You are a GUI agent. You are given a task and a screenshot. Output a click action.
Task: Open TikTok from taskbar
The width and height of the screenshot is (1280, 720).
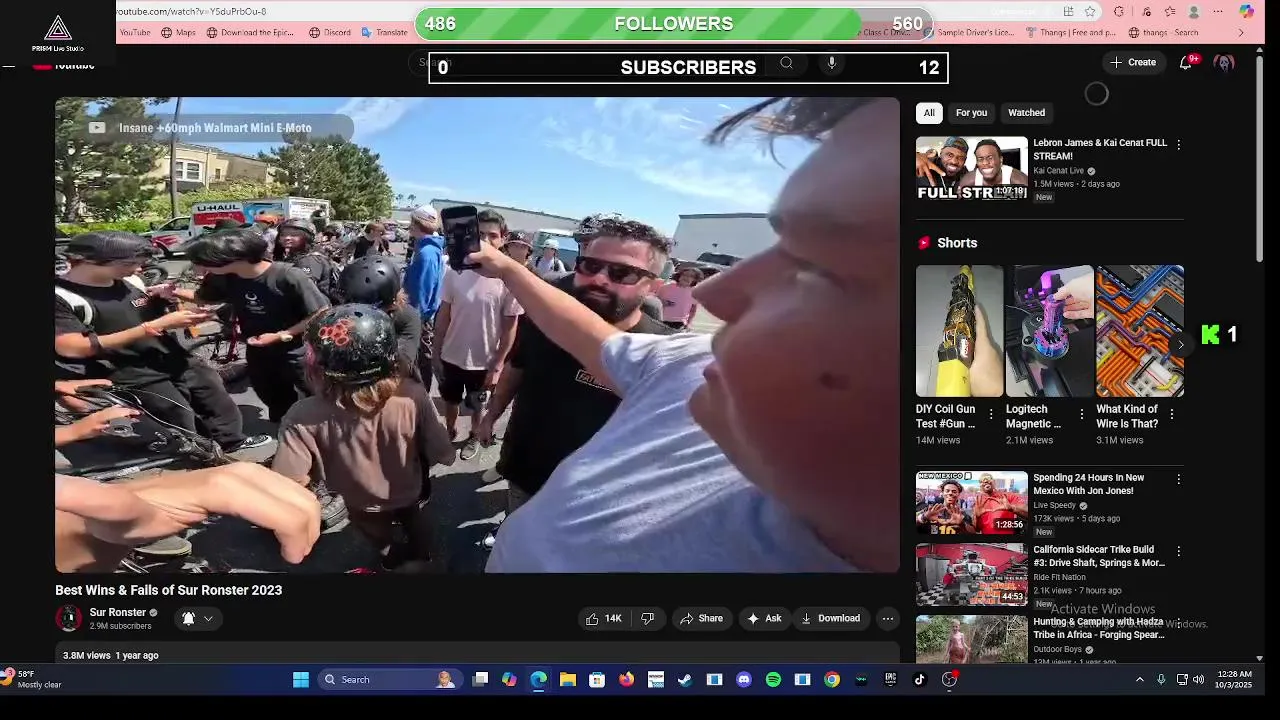(919, 680)
